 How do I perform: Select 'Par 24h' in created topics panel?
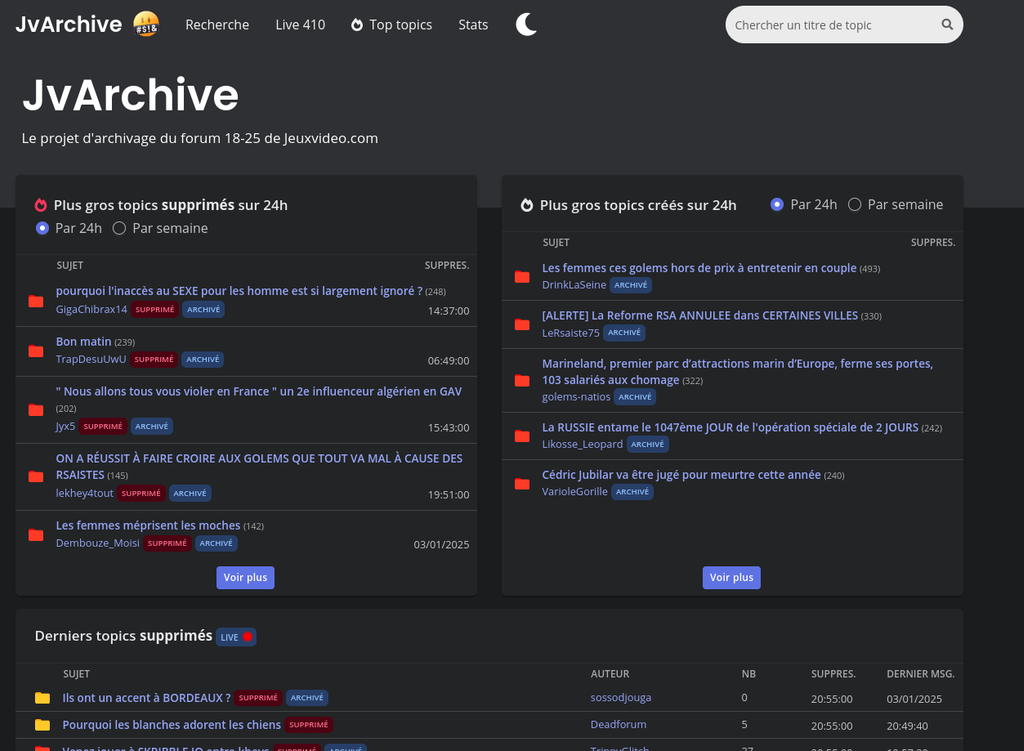point(777,204)
